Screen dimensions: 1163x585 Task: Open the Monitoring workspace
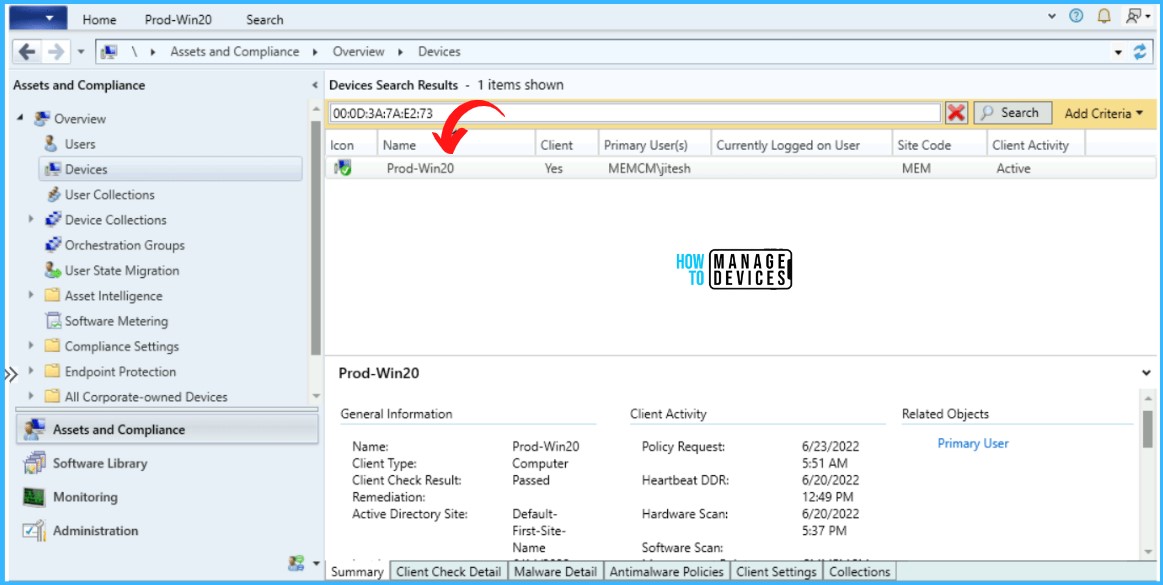167,497
